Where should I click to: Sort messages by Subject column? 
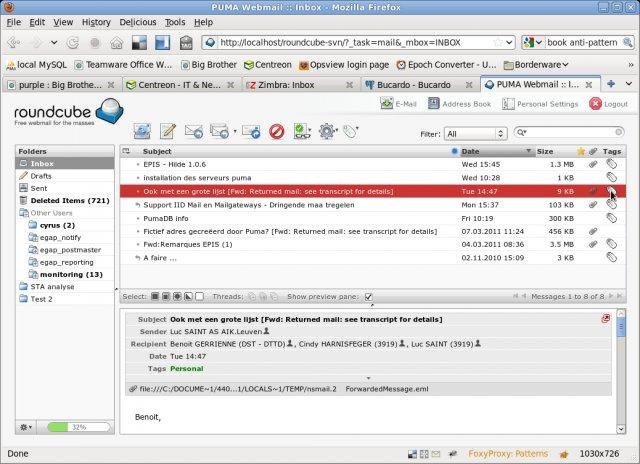coord(157,151)
